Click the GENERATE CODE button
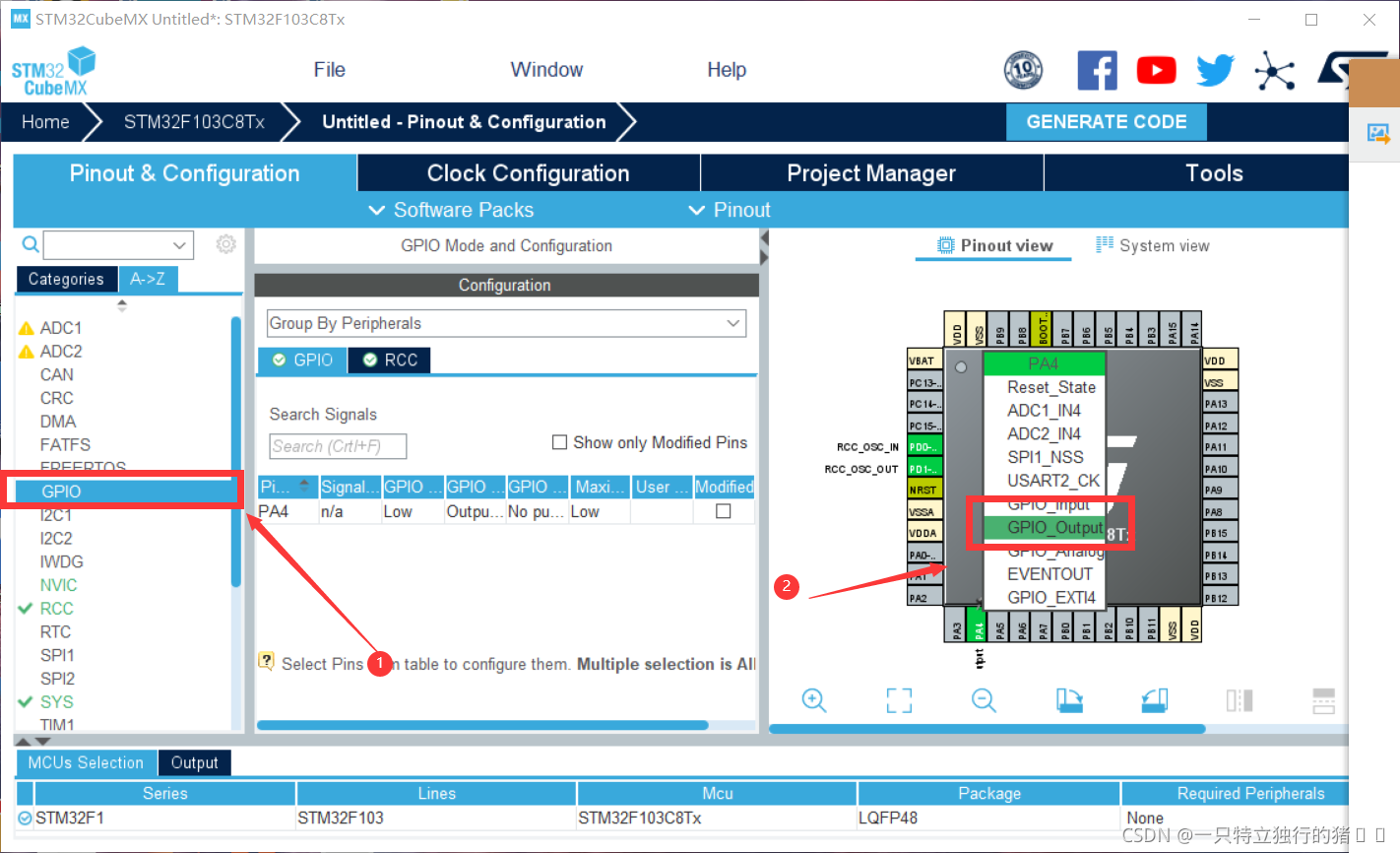1400x853 pixels. (x=1107, y=122)
